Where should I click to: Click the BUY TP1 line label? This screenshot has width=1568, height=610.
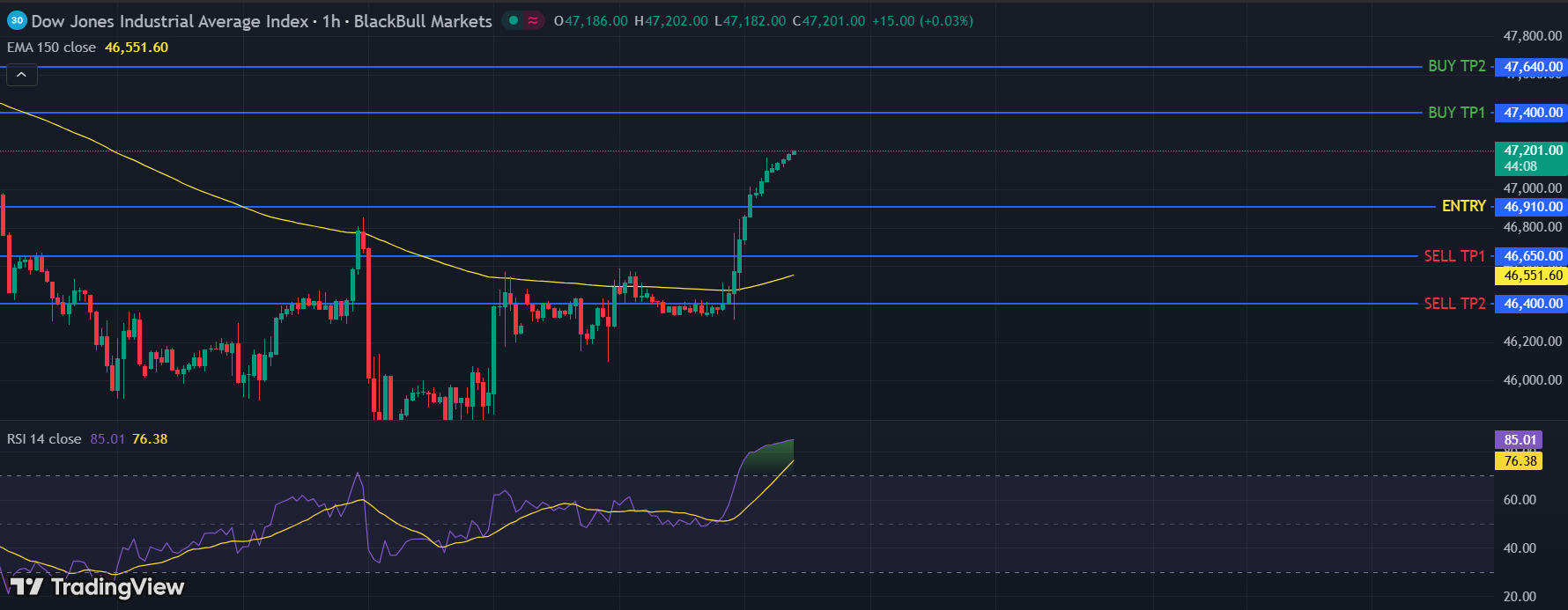pyautogui.click(x=1456, y=113)
